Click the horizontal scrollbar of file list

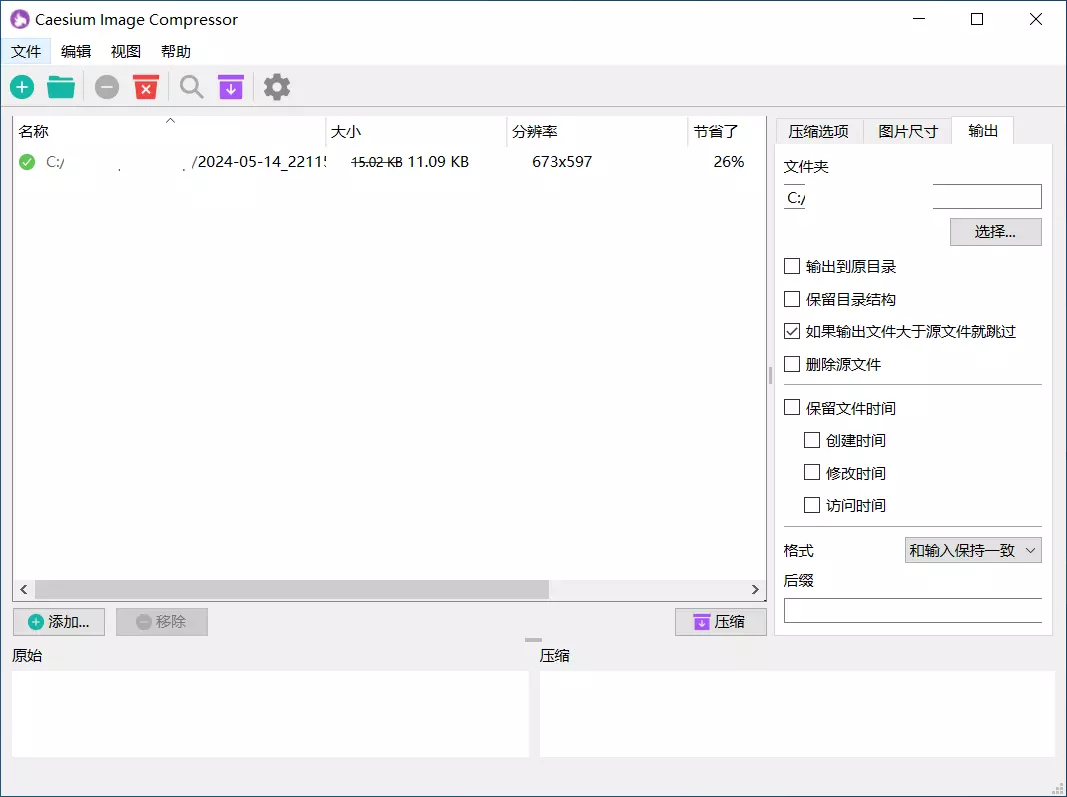pyautogui.click(x=292, y=590)
